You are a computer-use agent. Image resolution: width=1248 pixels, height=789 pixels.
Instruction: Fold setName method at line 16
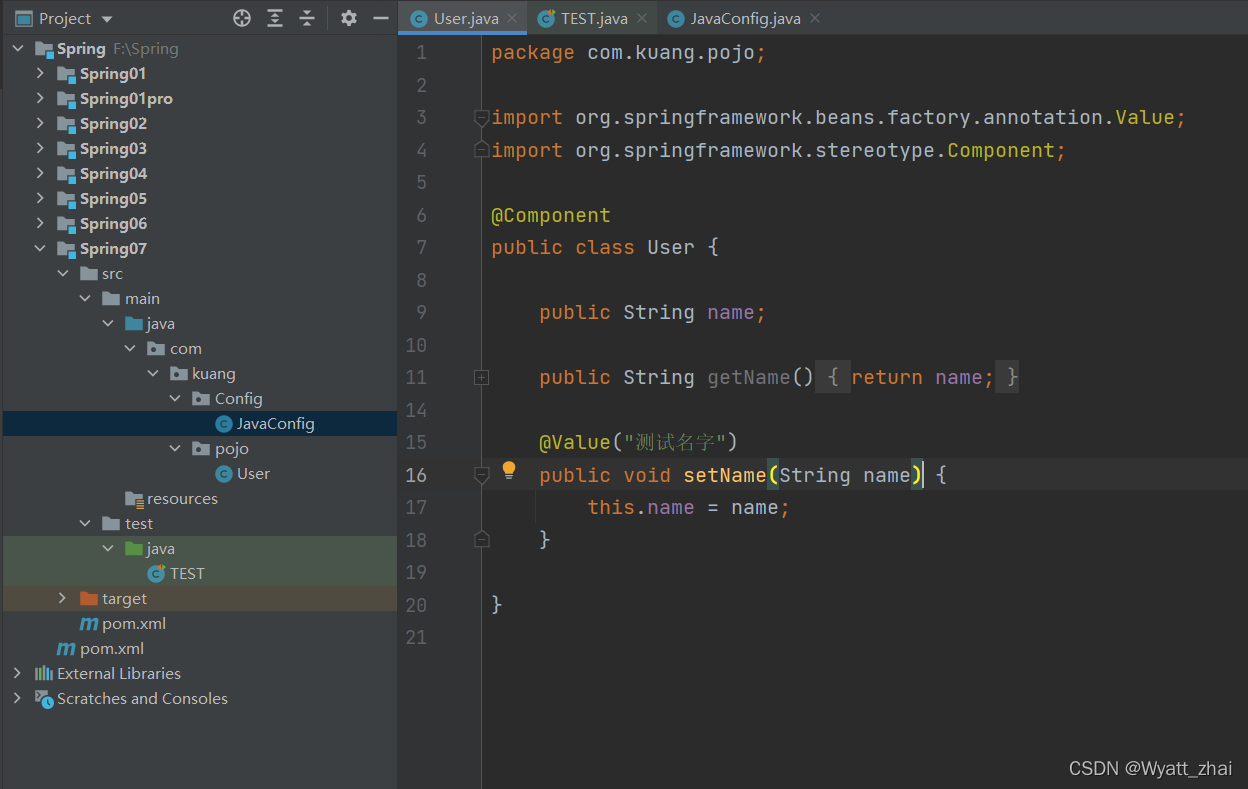[481, 475]
